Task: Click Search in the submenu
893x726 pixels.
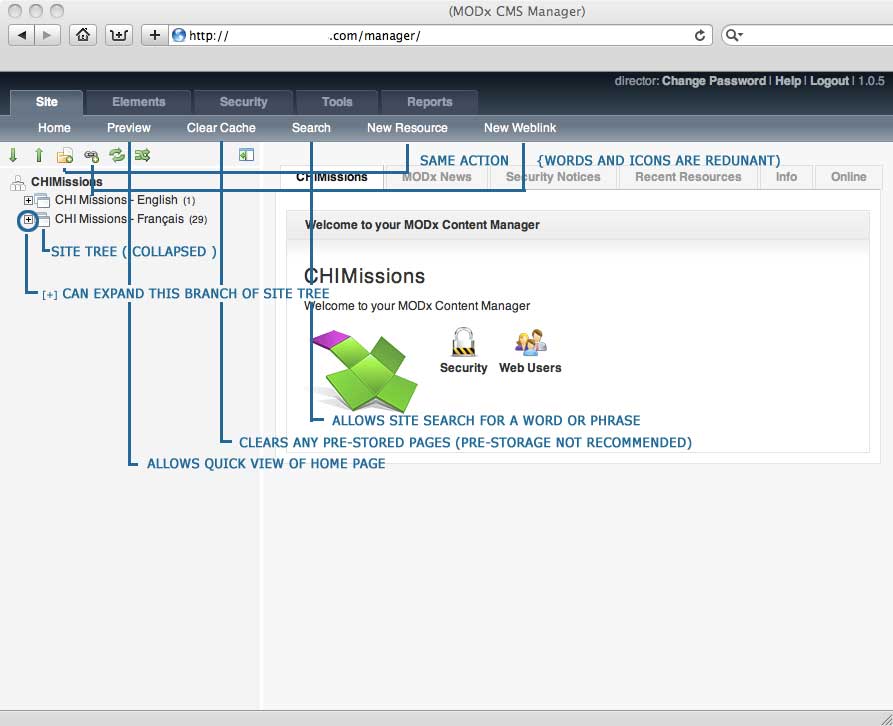Action: tap(311, 128)
